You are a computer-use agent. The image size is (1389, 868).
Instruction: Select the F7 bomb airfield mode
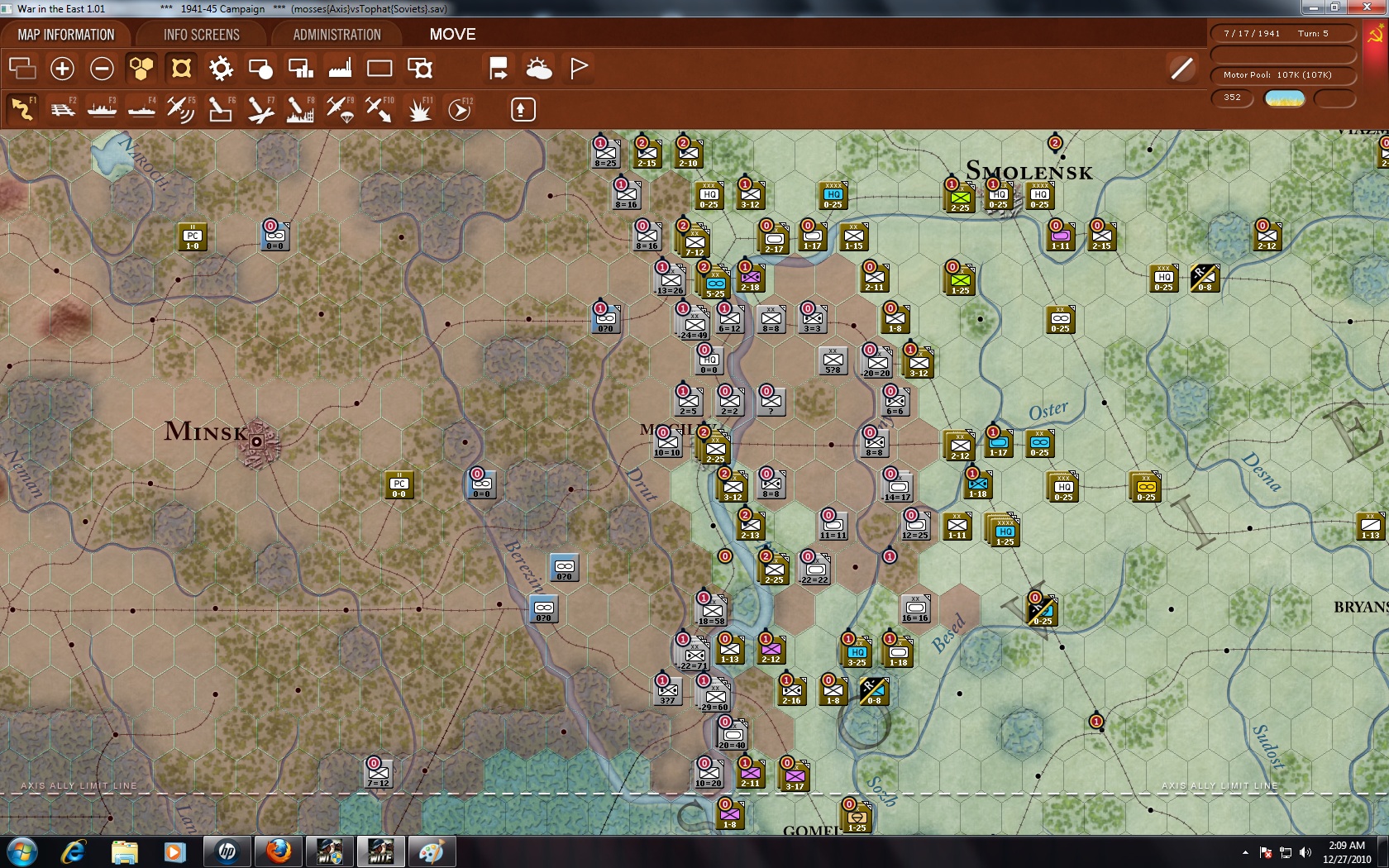coord(260,109)
